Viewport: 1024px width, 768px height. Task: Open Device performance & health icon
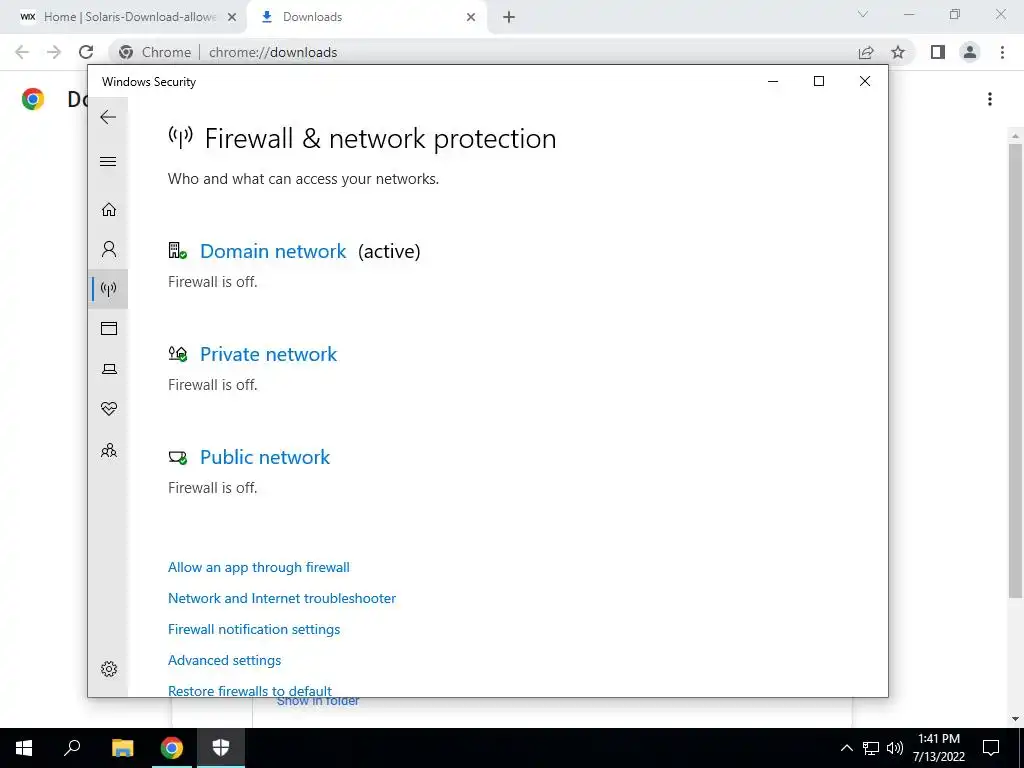click(x=109, y=409)
